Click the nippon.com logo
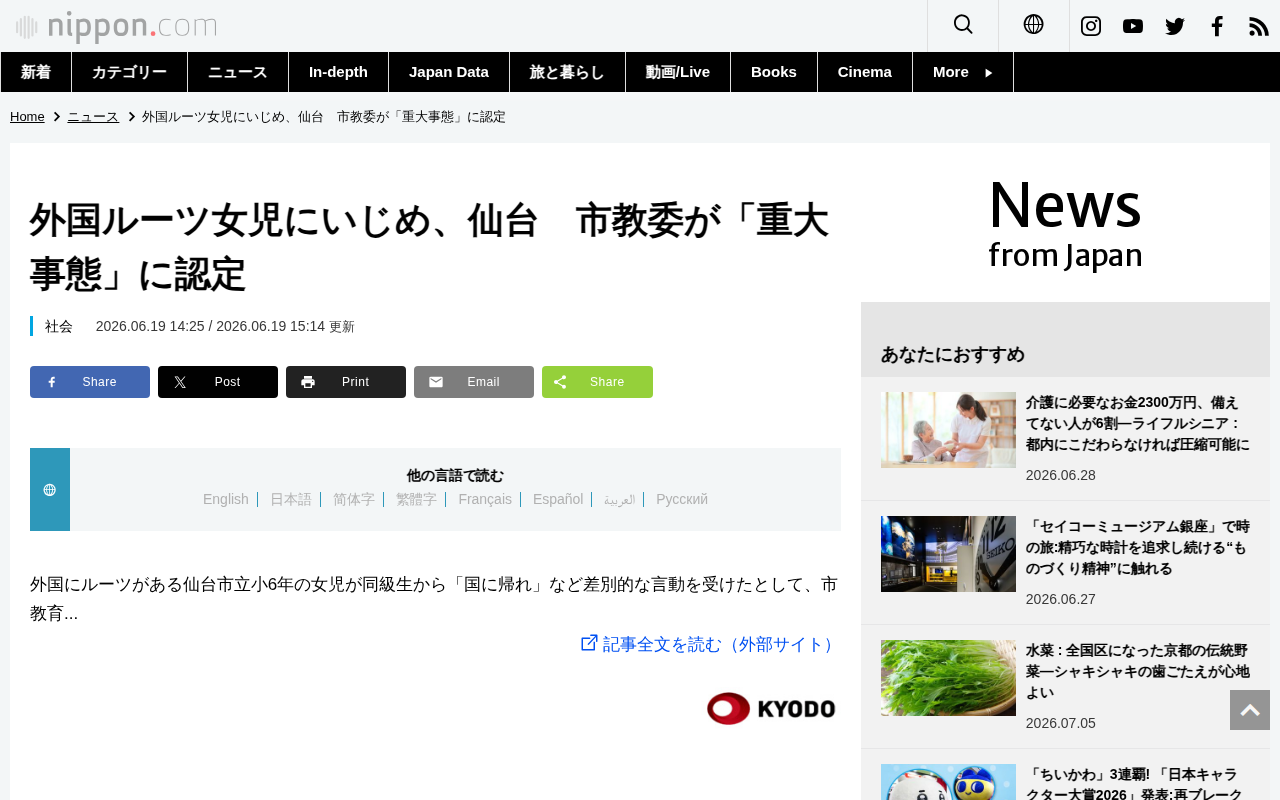Image resolution: width=1280 pixels, height=800 pixels. [x=116, y=27]
